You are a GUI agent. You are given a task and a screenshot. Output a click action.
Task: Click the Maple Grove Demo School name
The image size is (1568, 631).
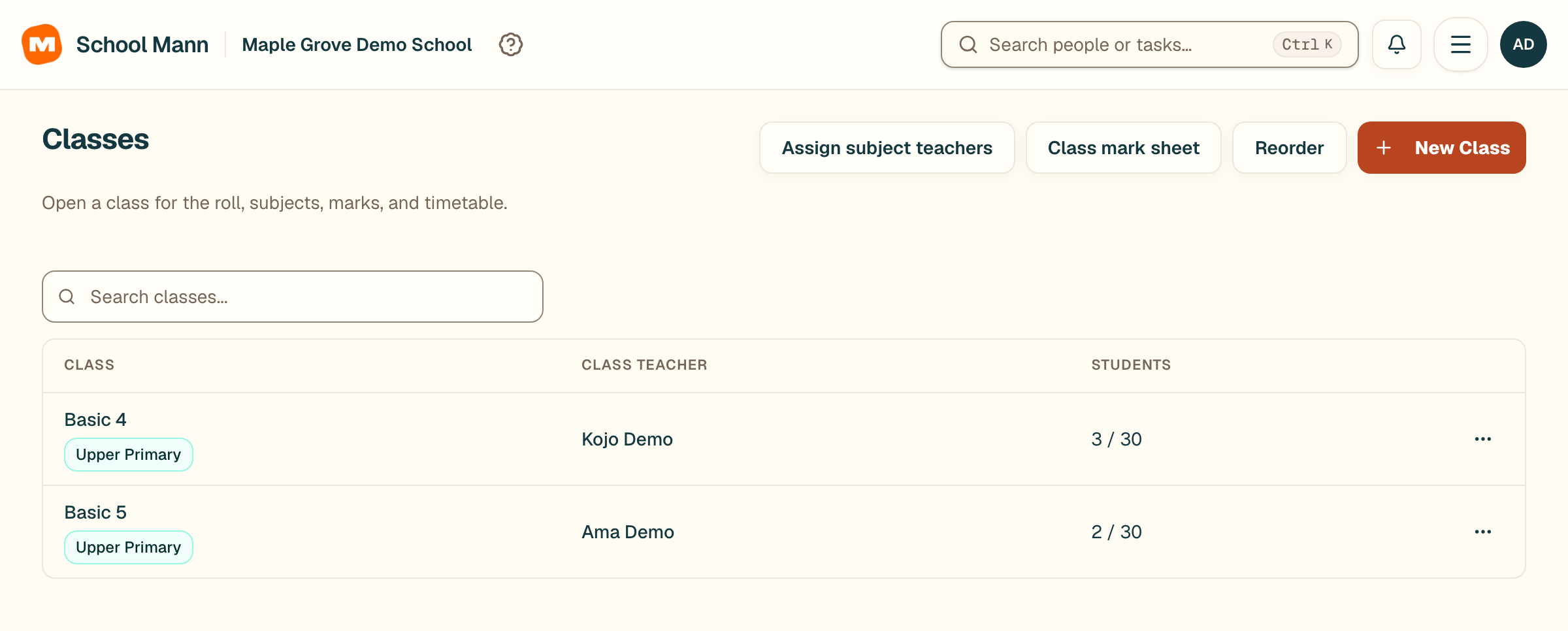click(357, 44)
